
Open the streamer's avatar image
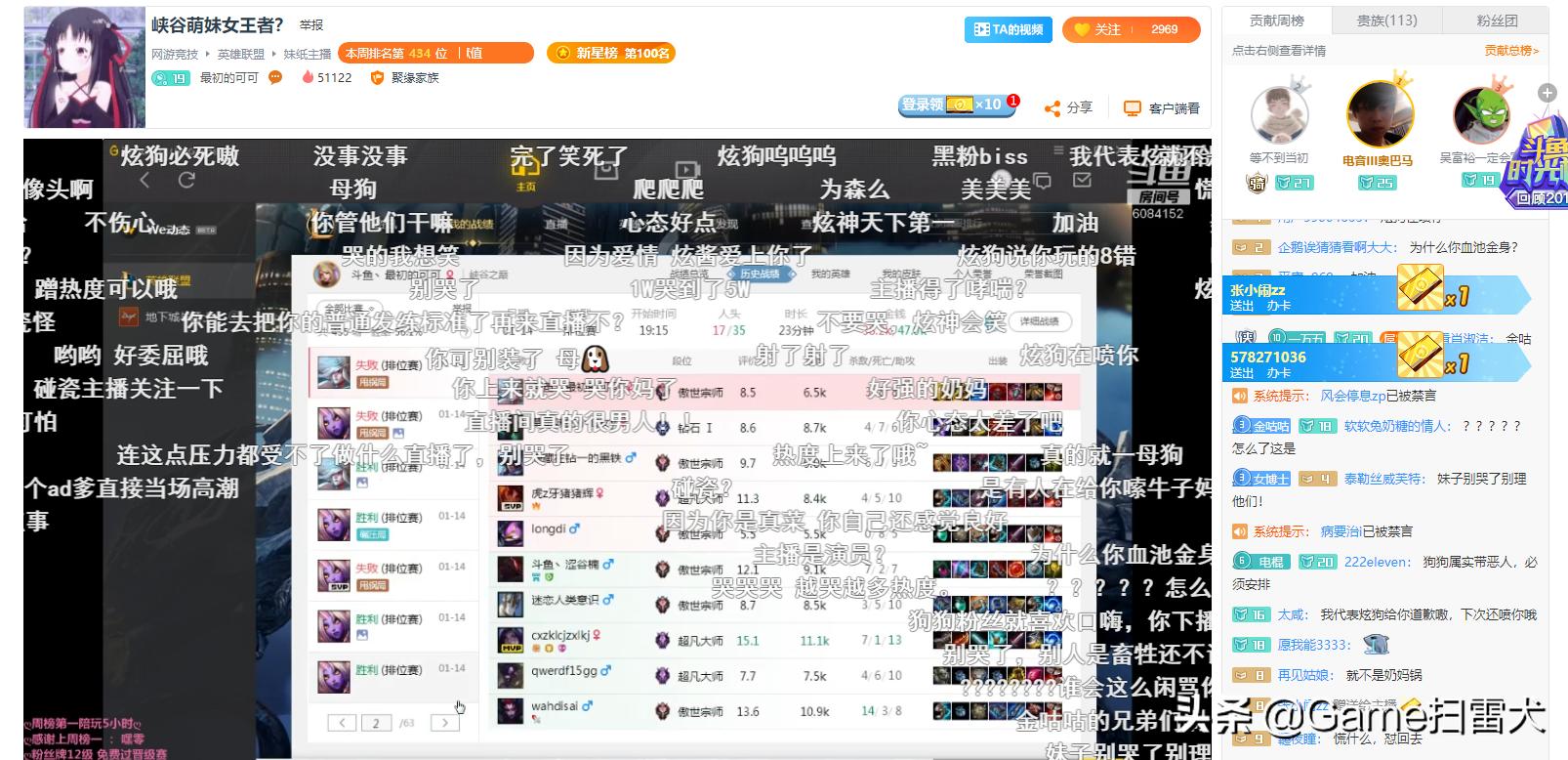coord(84,66)
